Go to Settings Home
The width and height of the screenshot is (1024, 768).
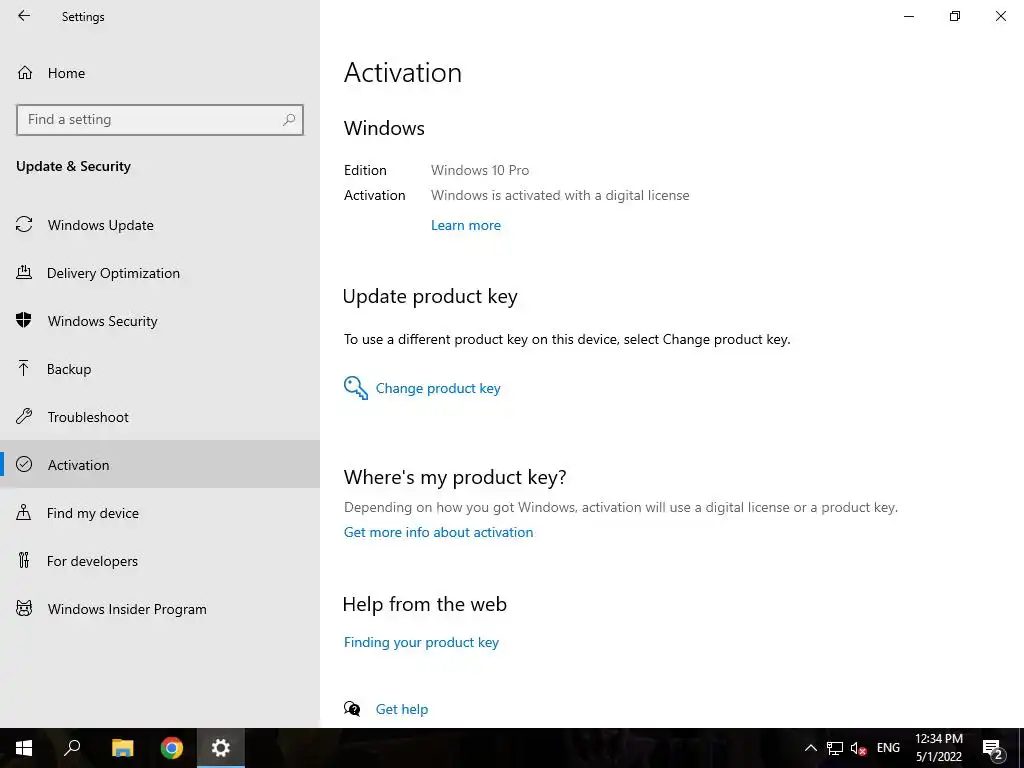click(160, 72)
